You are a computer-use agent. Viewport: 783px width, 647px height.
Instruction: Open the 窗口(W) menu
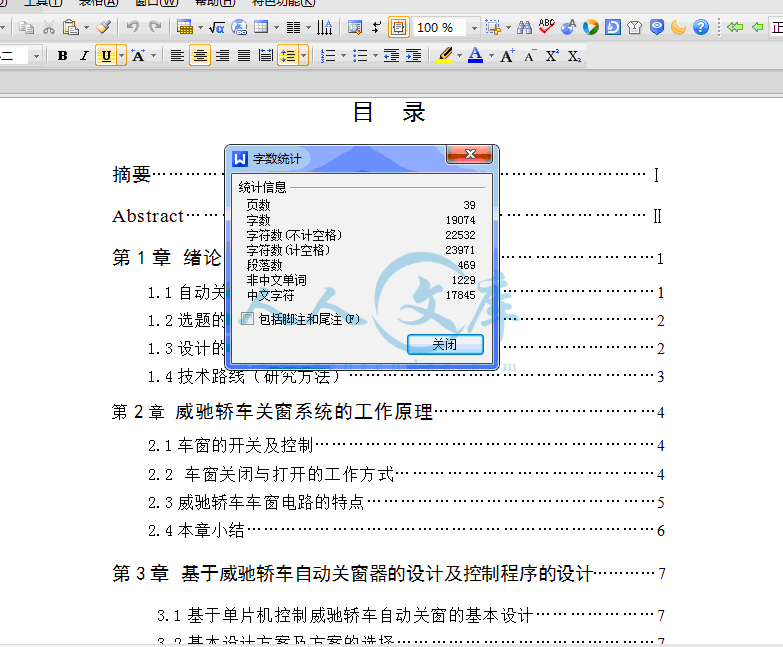[157, 3]
